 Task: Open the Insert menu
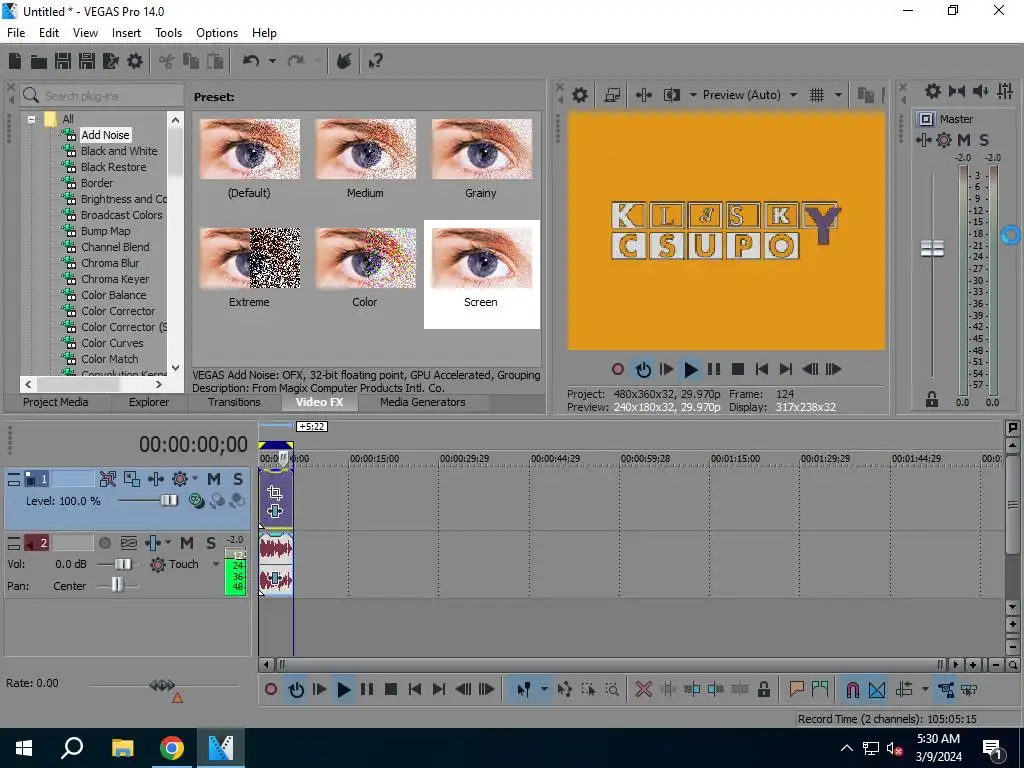(x=126, y=33)
